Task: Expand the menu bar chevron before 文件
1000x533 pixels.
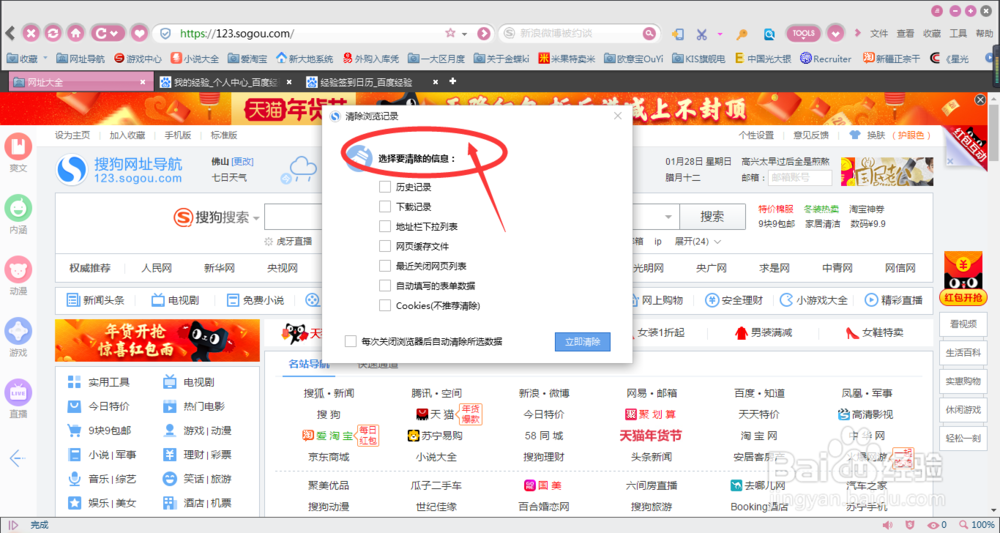Action: point(858,33)
